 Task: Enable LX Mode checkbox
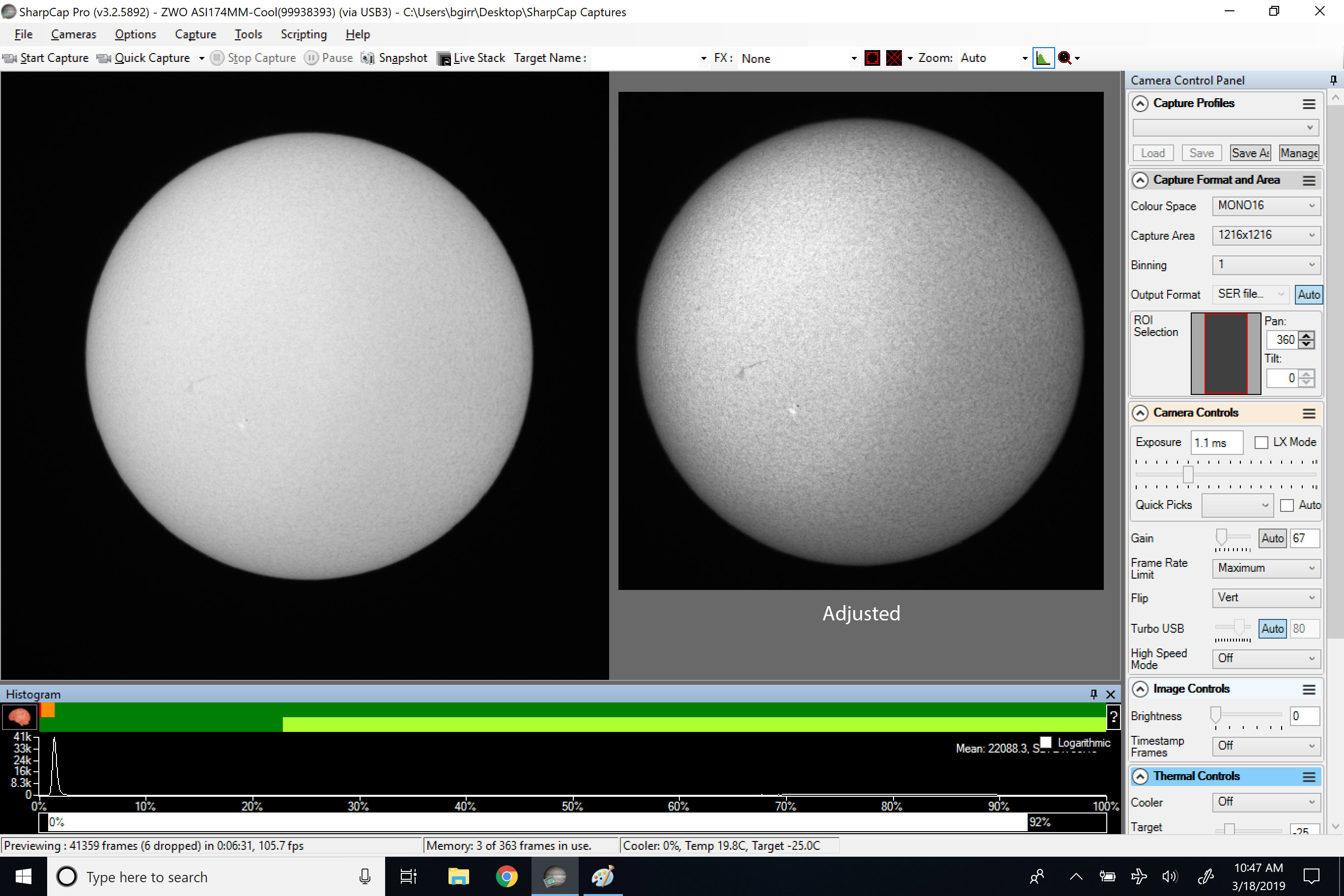[x=1260, y=442]
